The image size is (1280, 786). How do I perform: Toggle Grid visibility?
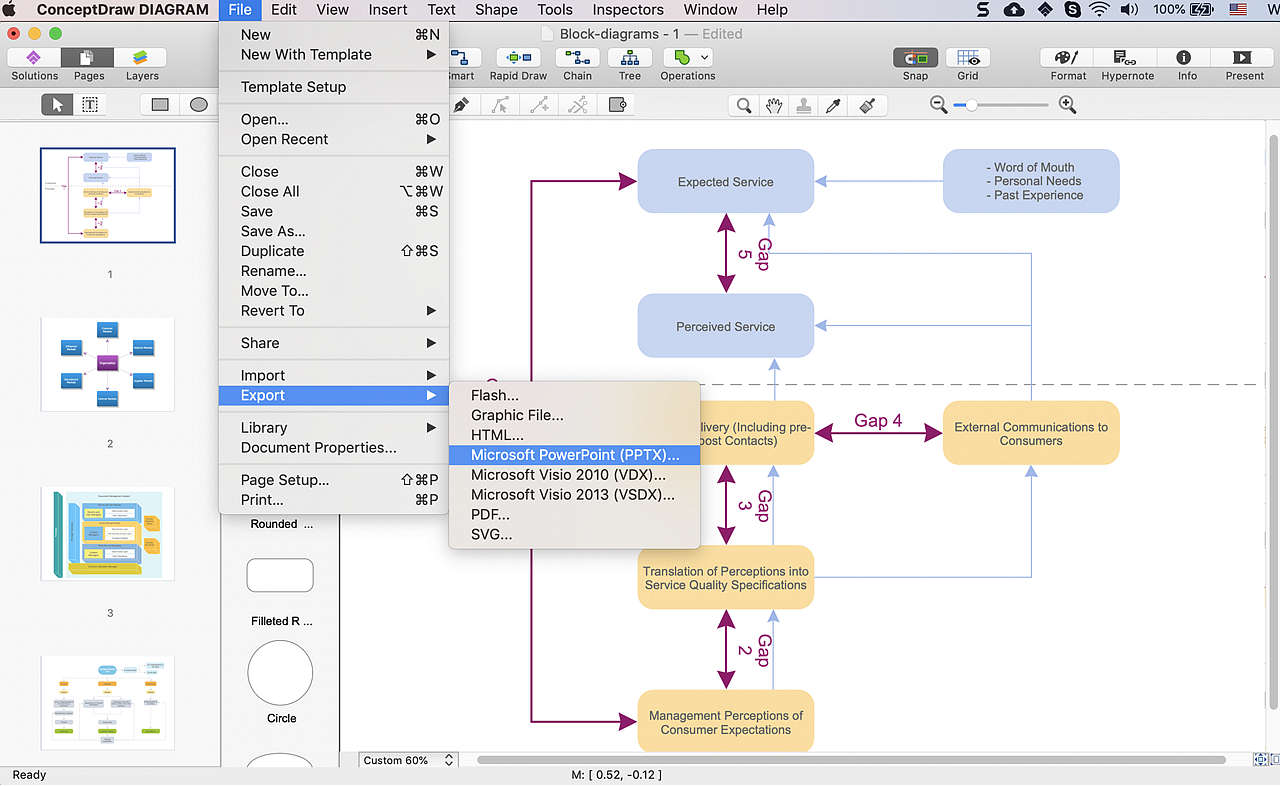point(967,58)
